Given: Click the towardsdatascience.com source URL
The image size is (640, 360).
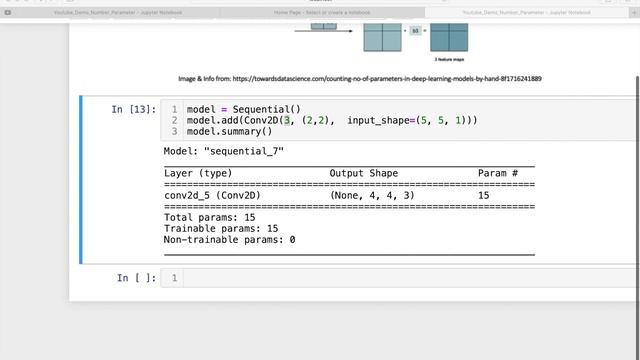Looking at the screenshot, I should pos(387,79).
